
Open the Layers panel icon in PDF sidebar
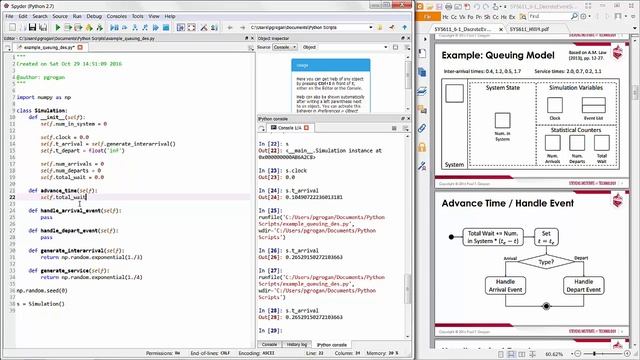click(x=422, y=91)
